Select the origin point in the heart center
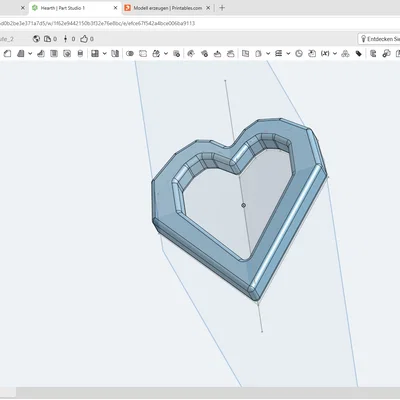This screenshot has width=400, height=400. (243, 205)
